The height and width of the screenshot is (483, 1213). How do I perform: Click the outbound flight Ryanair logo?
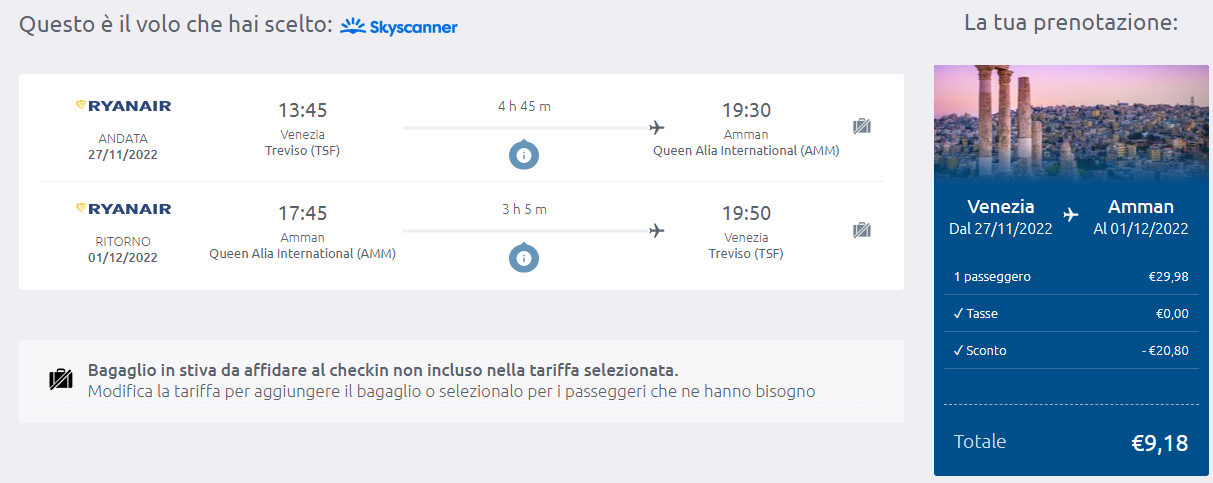pos(123,106)
